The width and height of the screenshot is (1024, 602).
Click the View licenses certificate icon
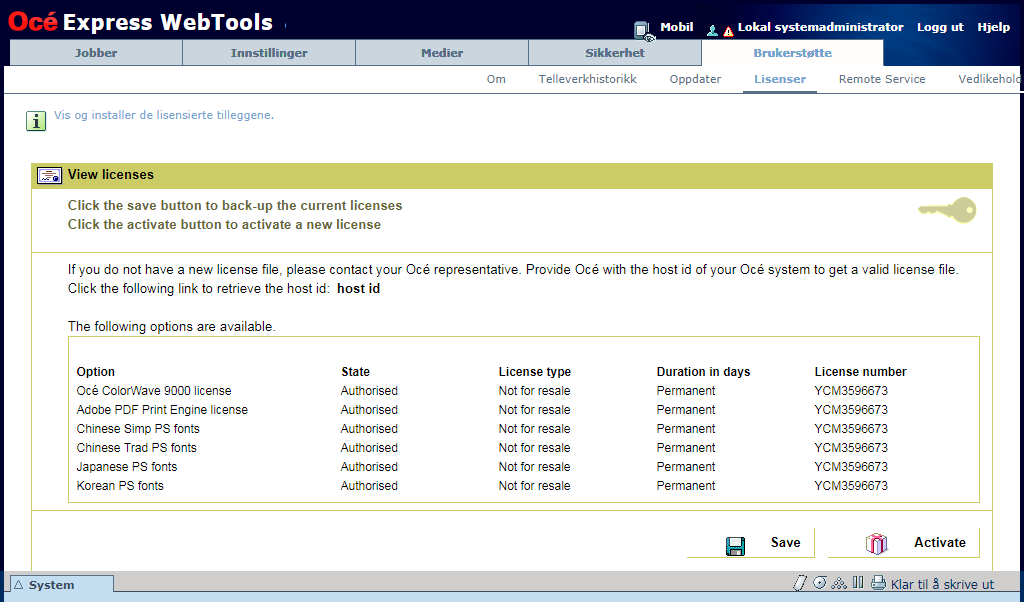coord(50,175)
